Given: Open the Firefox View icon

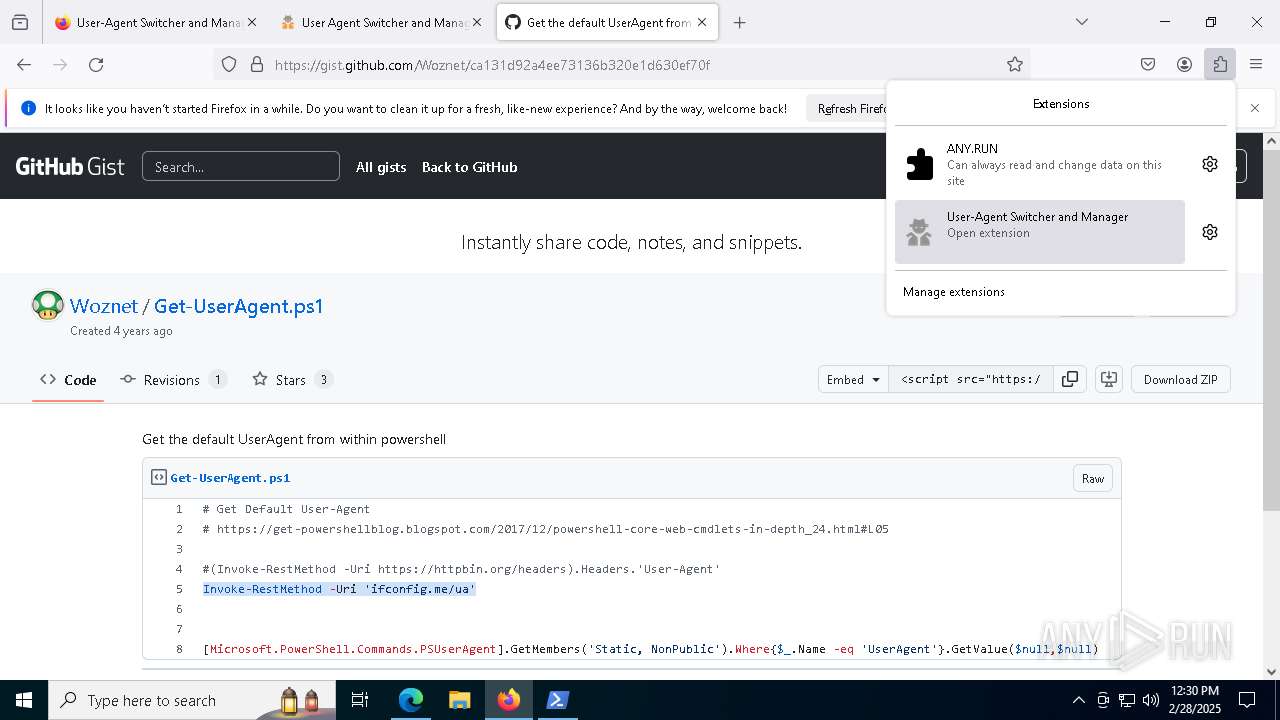Looking at the screenshot, I should [x=20, y=22].
